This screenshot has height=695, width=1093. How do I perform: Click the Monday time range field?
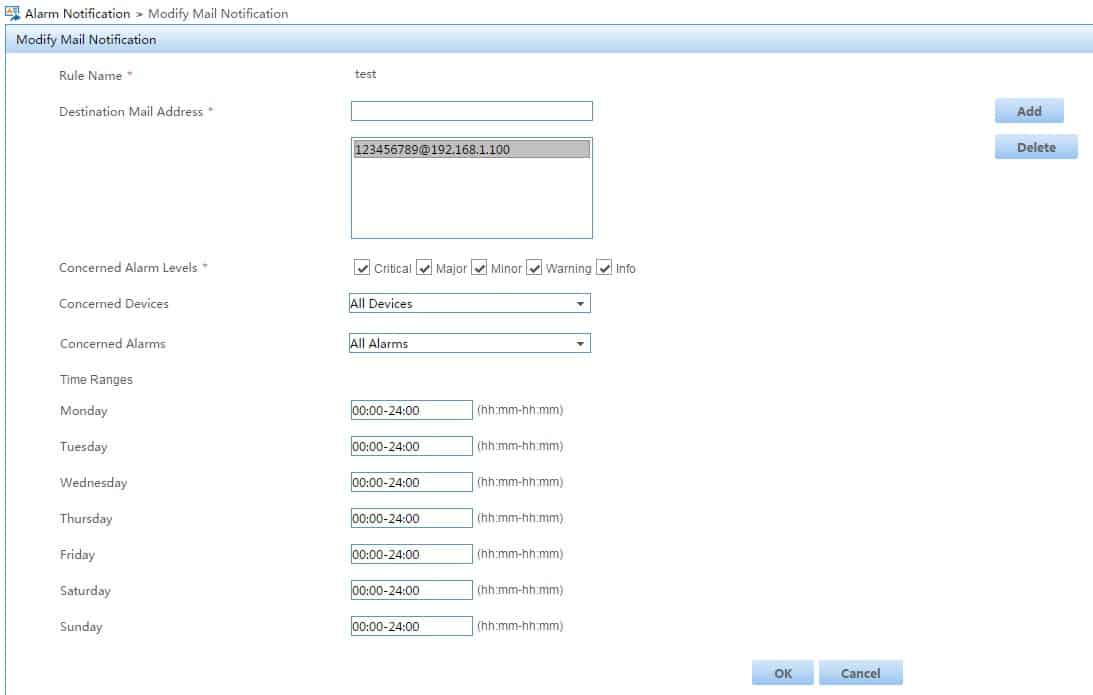coord(411,410)
